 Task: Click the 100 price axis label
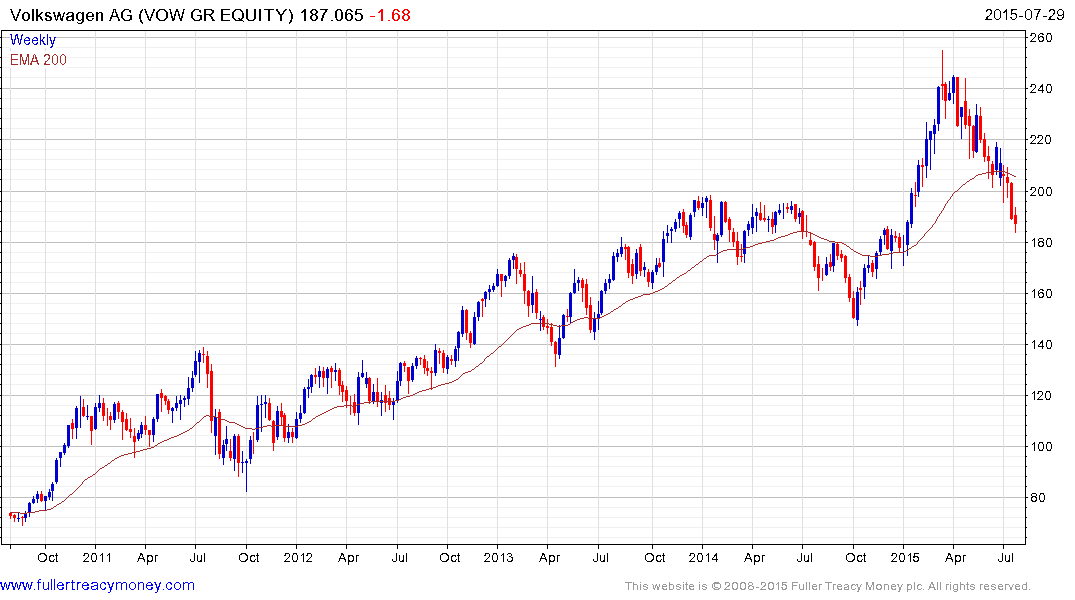pos(1041,447)
